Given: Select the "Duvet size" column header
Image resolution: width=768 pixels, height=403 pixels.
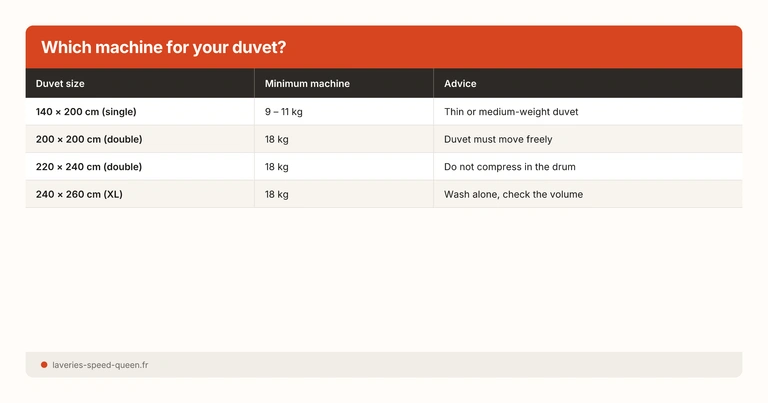Looking at the screenshot, I should 60,83.
